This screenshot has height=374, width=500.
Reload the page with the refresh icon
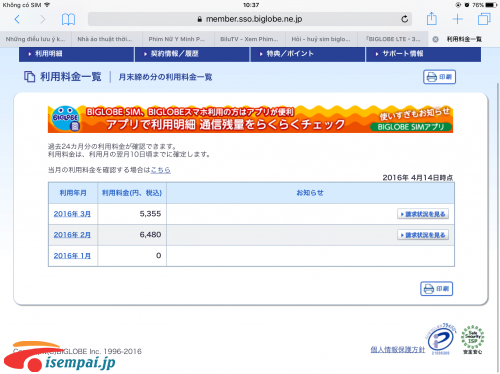pos(405,19)
